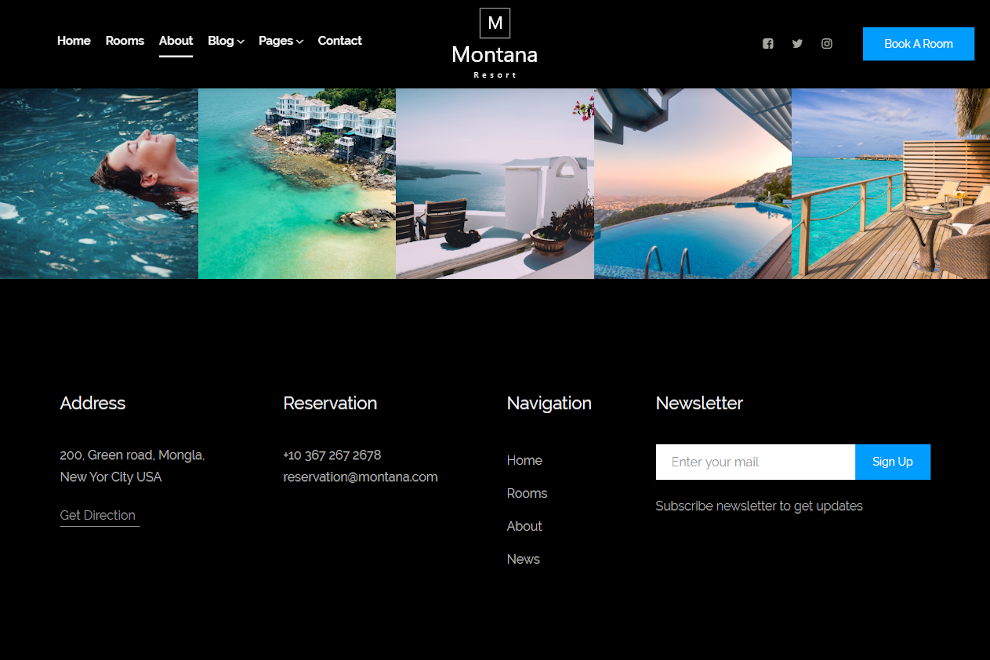Click the Book A Room button
Screen dimensions: 990x660
coord(918,44)
